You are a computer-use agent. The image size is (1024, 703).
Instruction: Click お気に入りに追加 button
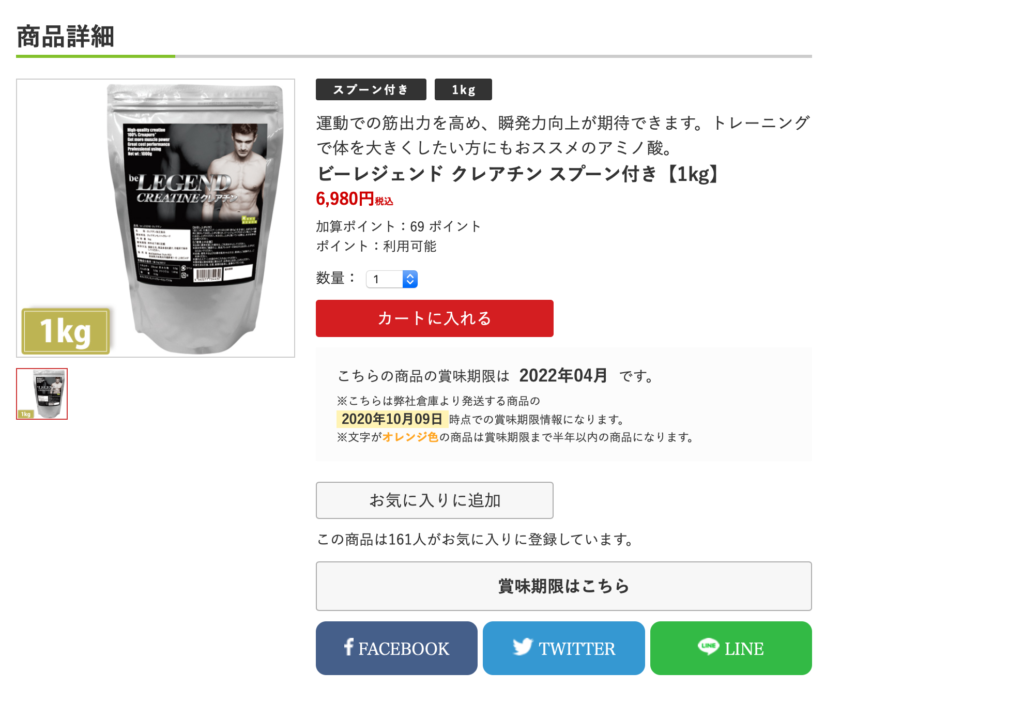pyautogui.click(x=434, y=500)
